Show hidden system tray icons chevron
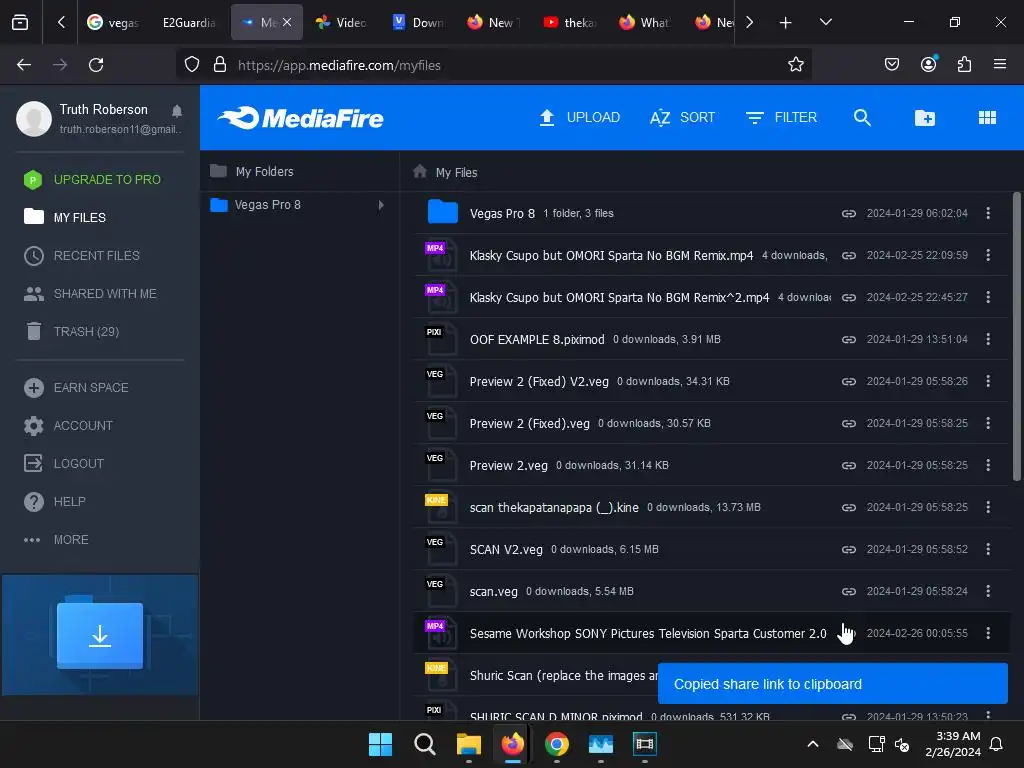 813,744
